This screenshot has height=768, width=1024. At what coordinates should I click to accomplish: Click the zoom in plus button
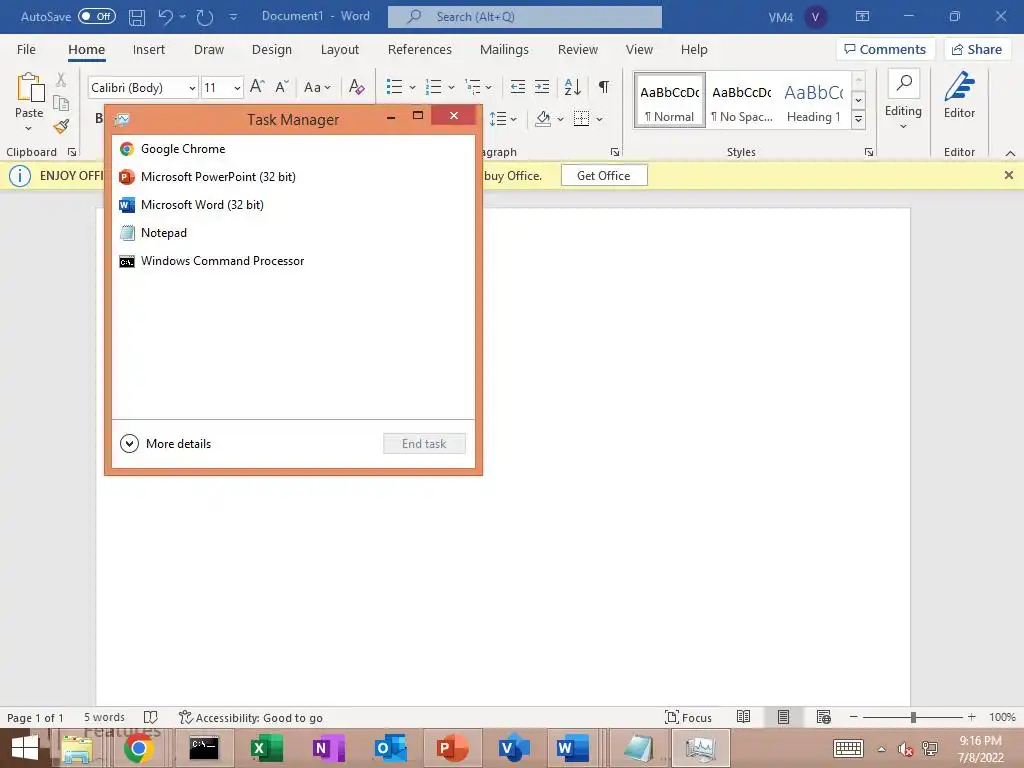pyautogui.click(x=971, y=717)
